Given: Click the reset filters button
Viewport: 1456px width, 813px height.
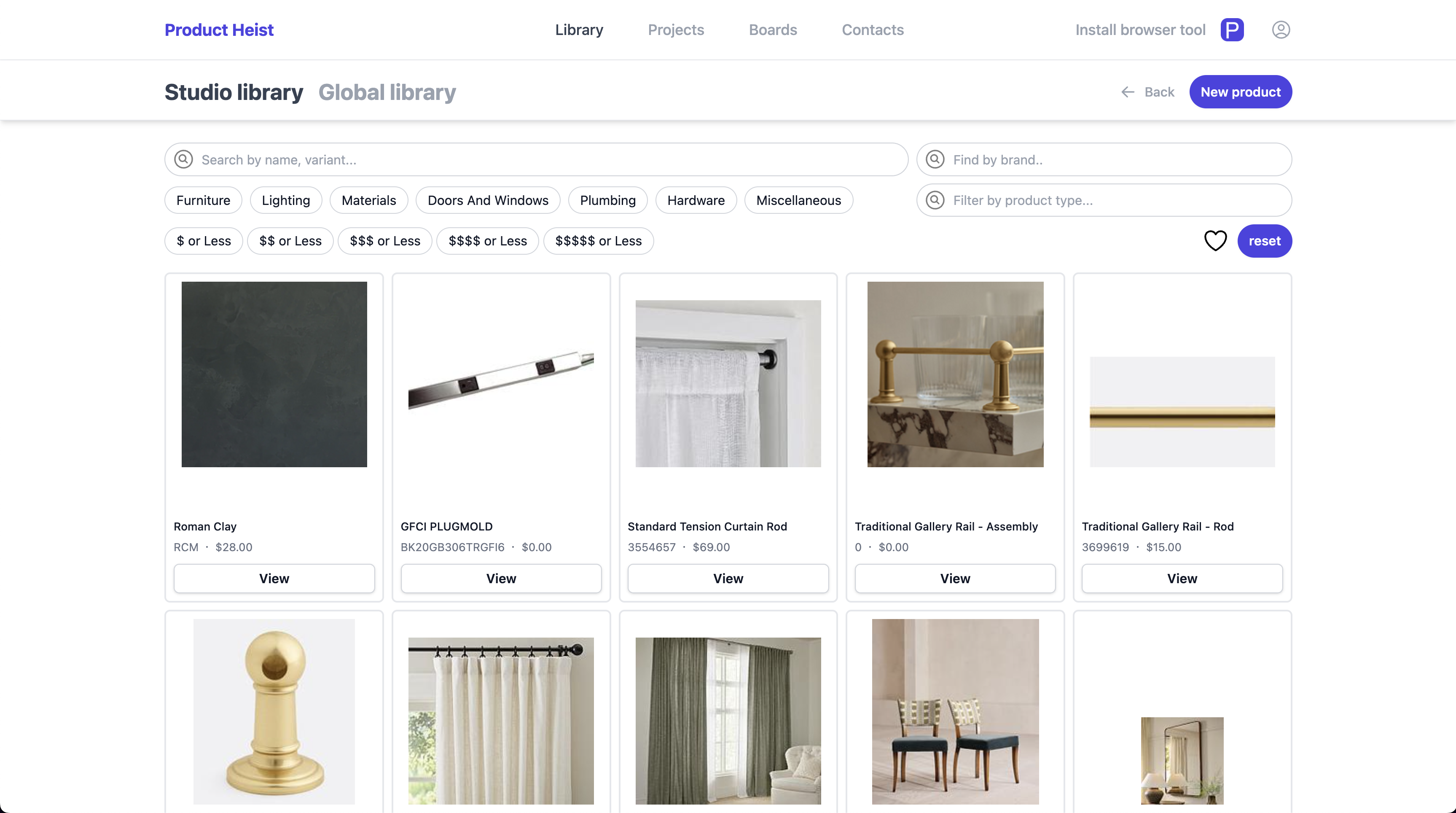Looking at the screenshot, I should [x=1264, y=241].
